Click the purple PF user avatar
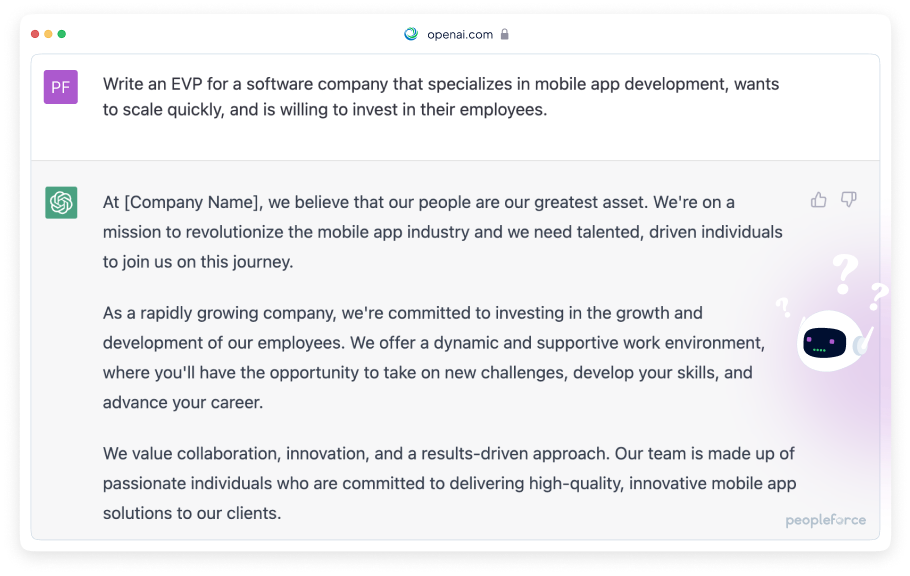This screenshot has height=576, width=910. click(x=61, y=87)
